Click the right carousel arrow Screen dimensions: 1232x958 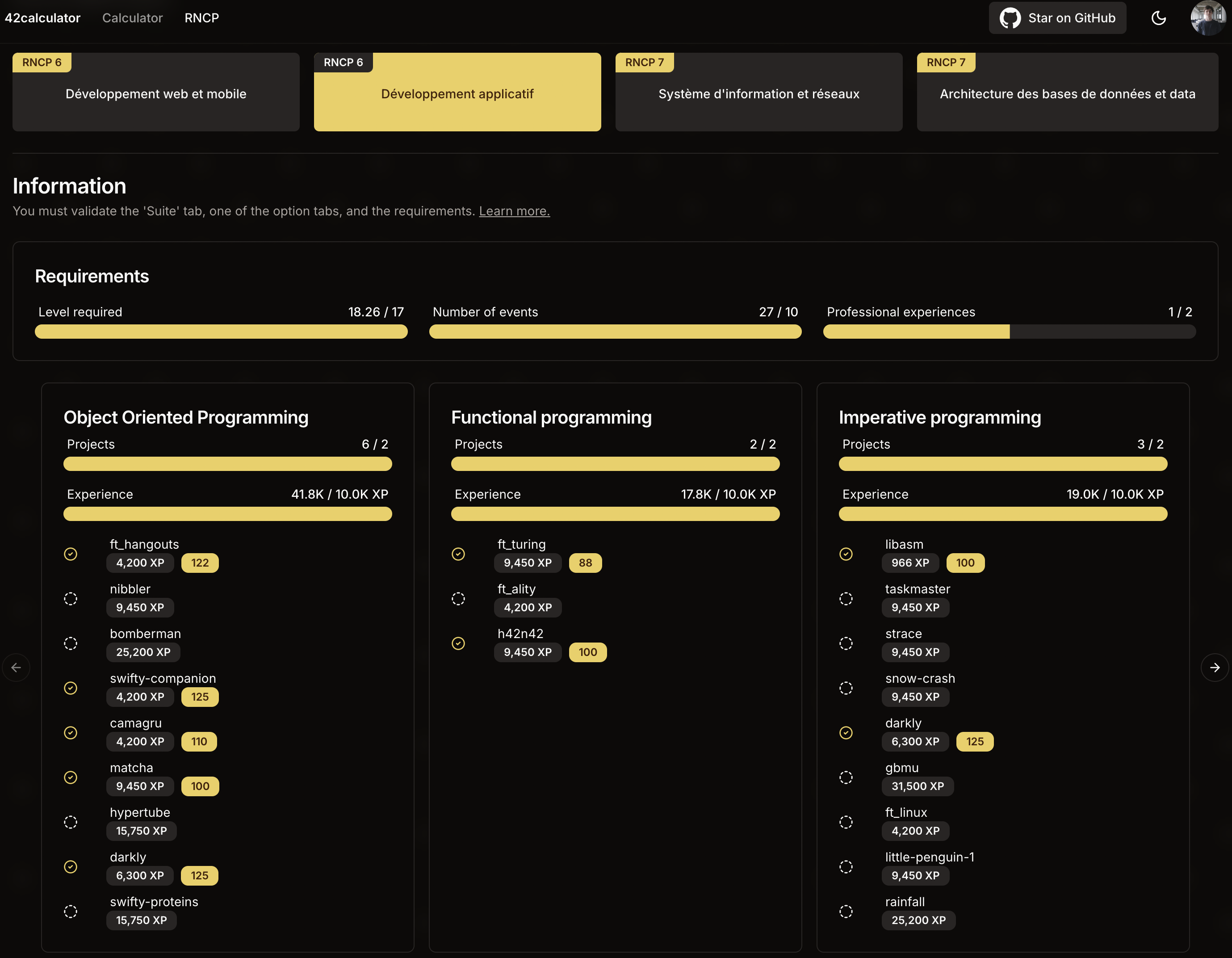pyautogui.click(x=1215, y=668)
